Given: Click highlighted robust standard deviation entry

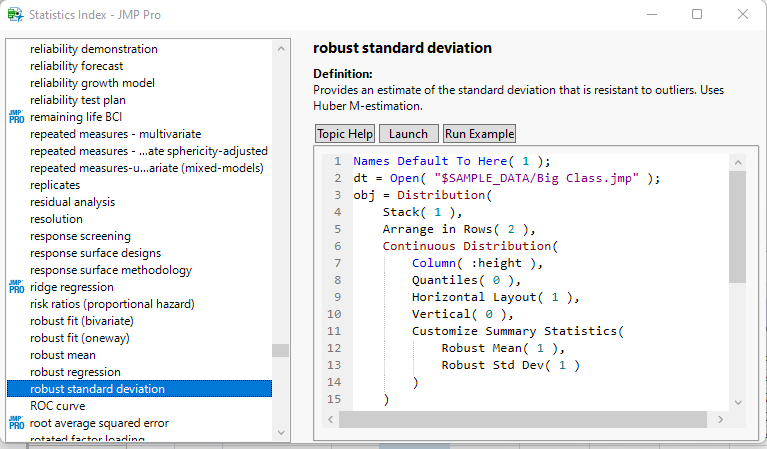Looking at the screenshot, I should 139,389.
